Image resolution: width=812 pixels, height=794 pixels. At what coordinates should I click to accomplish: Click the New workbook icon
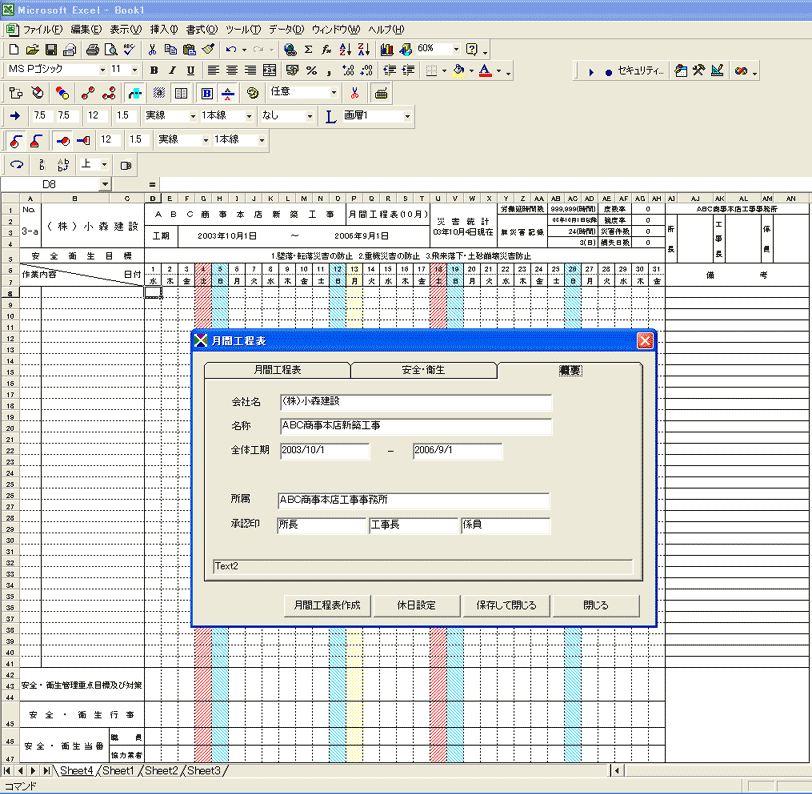click(14, 49)
